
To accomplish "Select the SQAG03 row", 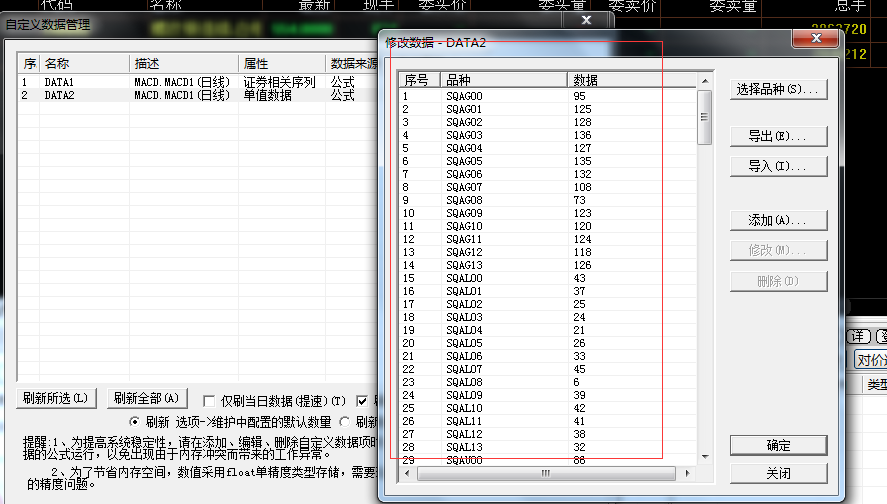I will tap(548, 135).
